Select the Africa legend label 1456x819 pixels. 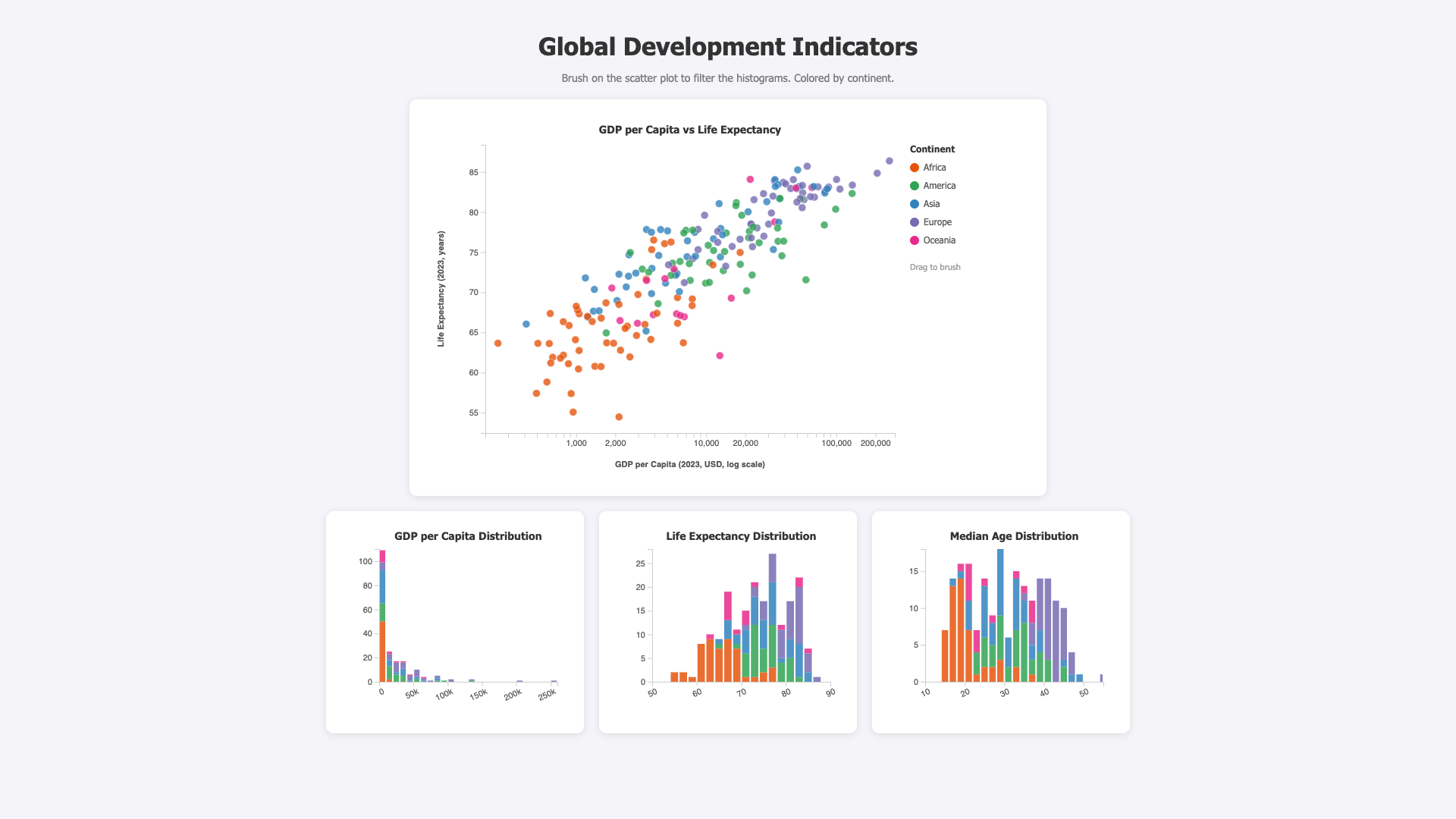[x=934, y=168]
